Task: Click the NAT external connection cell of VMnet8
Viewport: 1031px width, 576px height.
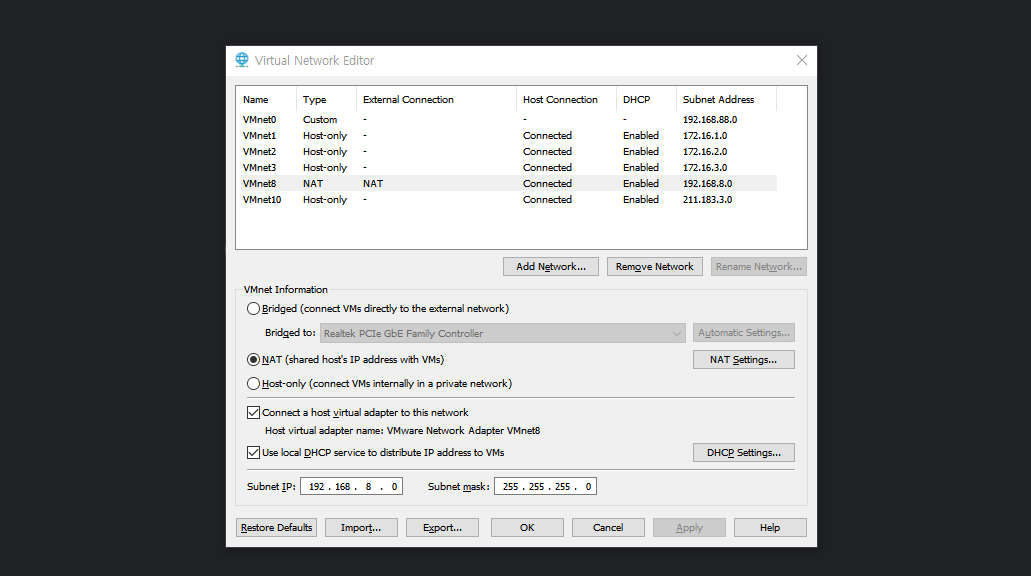Action: [373, 183]
